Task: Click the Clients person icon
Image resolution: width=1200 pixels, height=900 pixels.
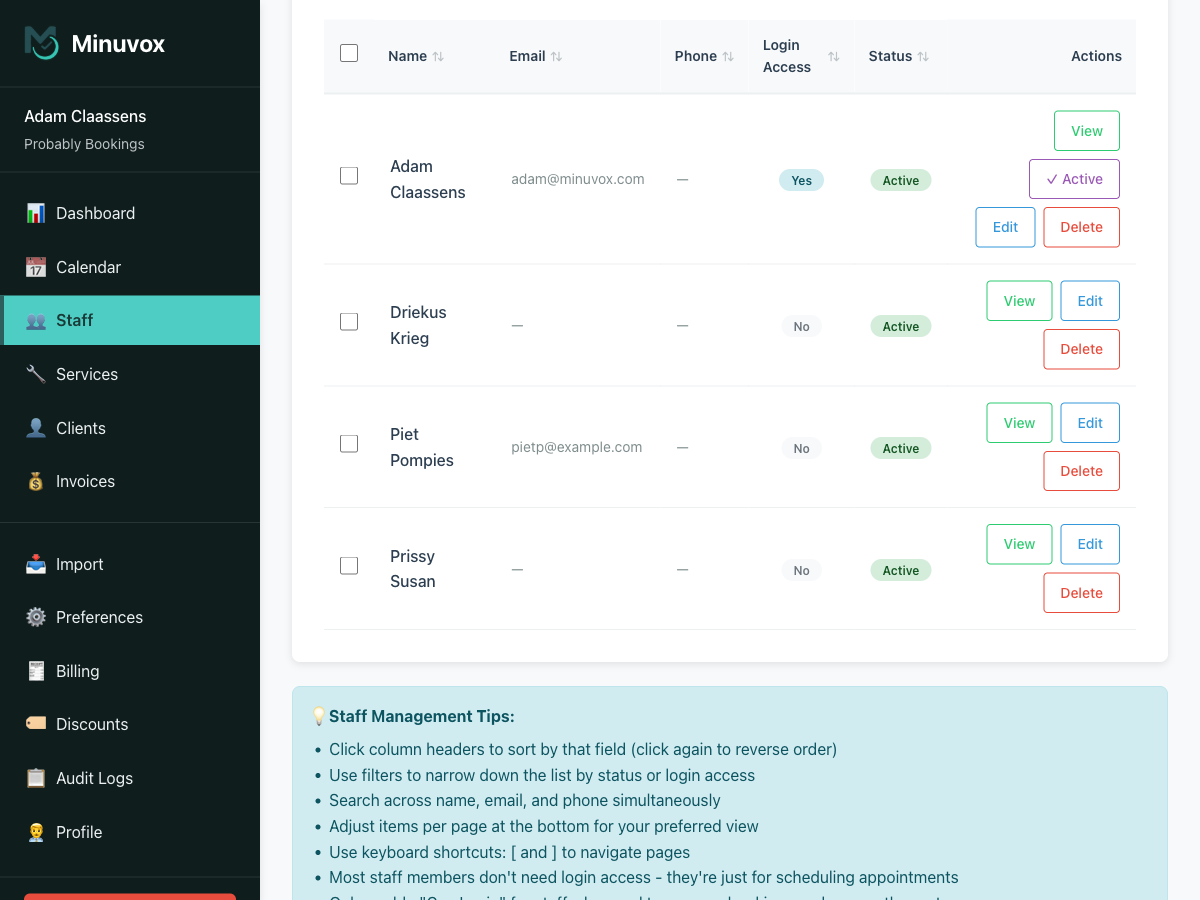Action: click(x=36, y=428)
